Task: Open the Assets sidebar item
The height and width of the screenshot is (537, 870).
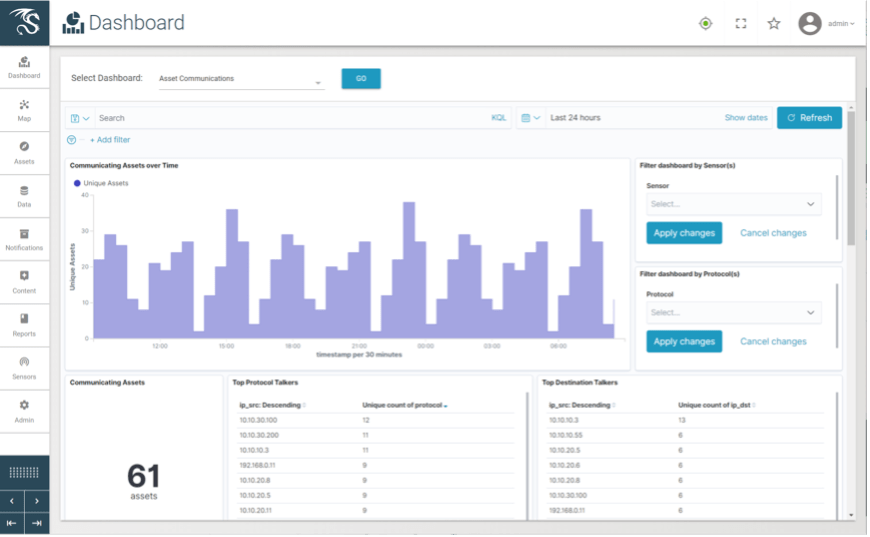Action: [x=24, y=153]
